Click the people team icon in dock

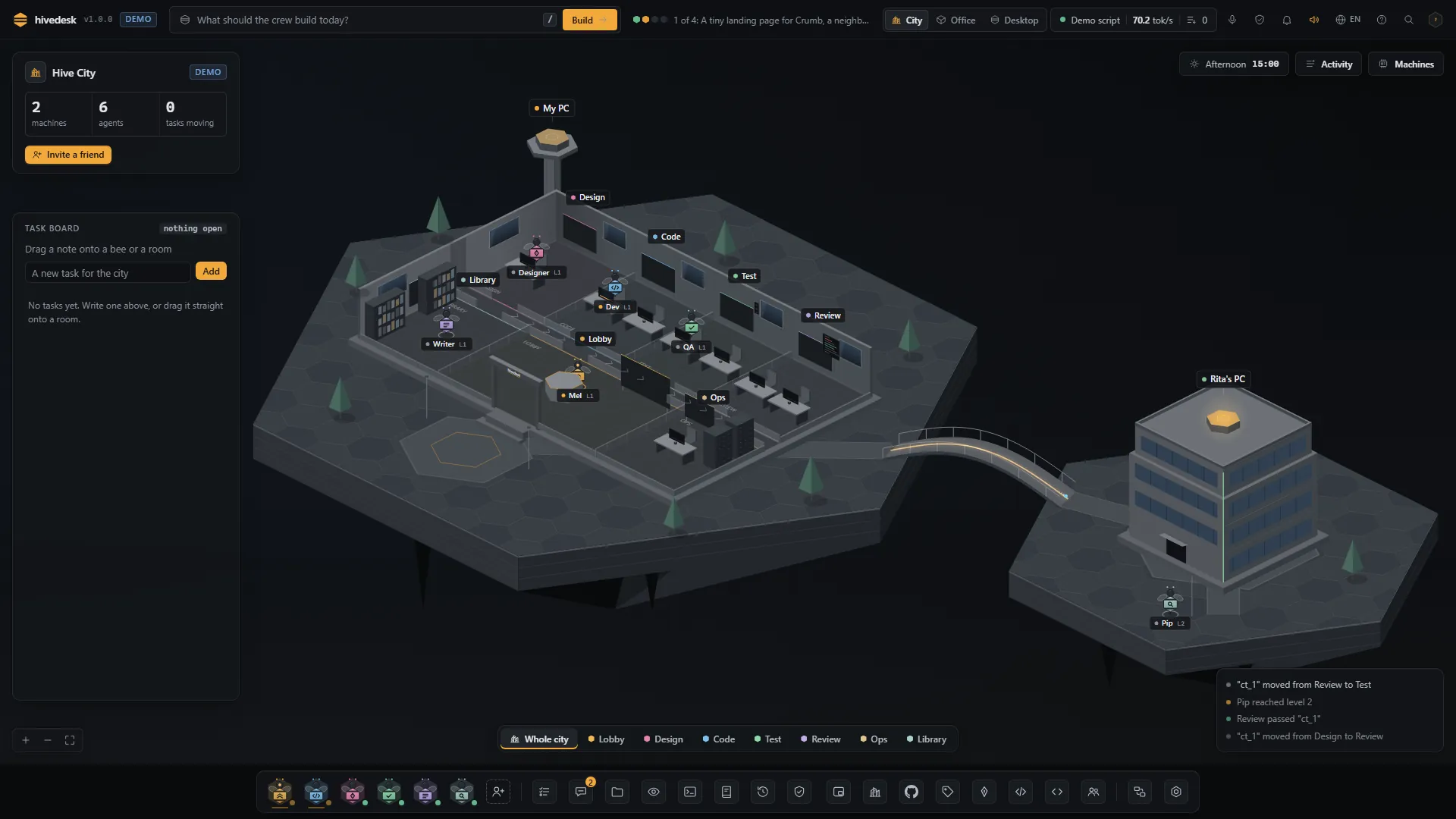click(x=1094, y=792)
